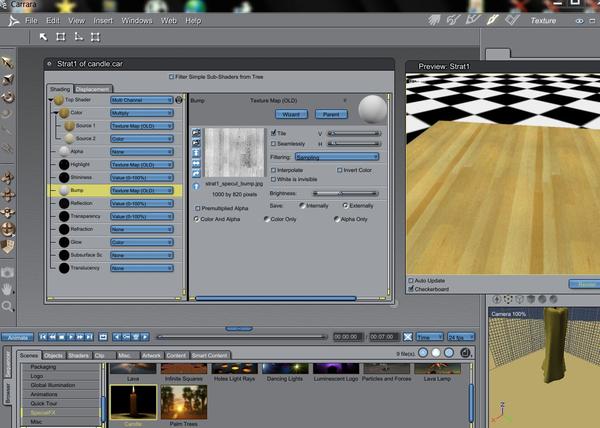The height and width of the screenshot is (428, 600).
Task: Toggle the Checkerboard checkbox in preview
Action: (x=411, y=289)
